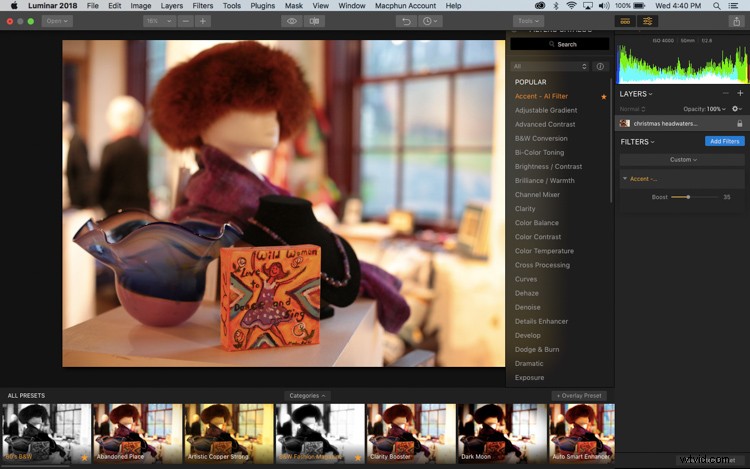The width and height of the screenshot is (750, 469).
Task: Choose the Dramatic filter
Action: 529,364
